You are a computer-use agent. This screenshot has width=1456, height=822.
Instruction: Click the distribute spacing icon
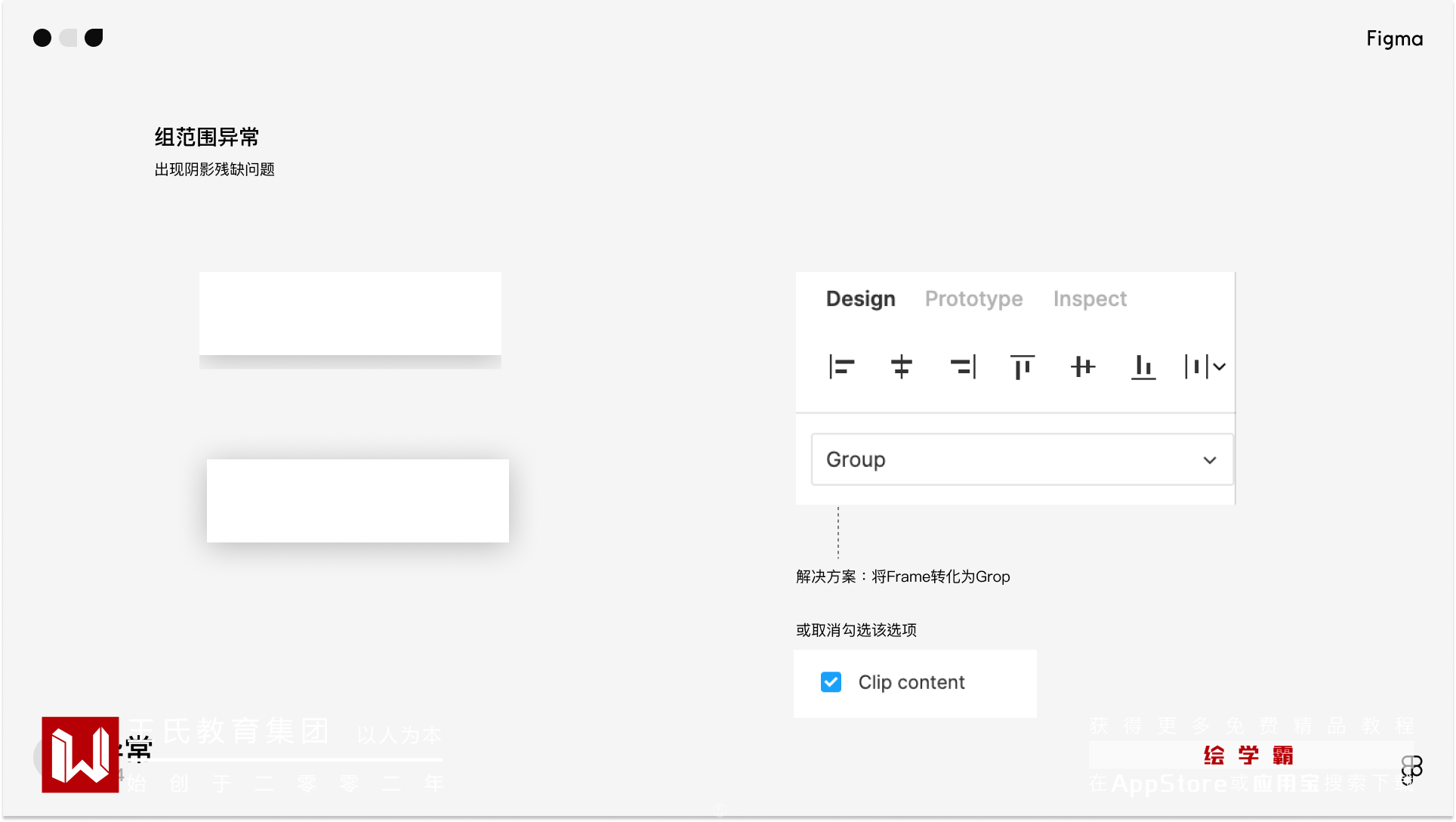click(1196, 367)
